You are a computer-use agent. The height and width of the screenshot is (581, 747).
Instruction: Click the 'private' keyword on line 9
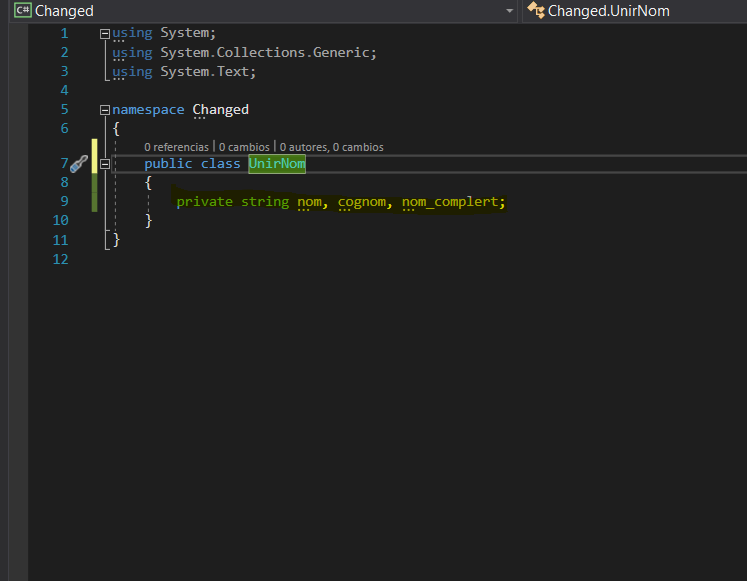click(204, 202)
